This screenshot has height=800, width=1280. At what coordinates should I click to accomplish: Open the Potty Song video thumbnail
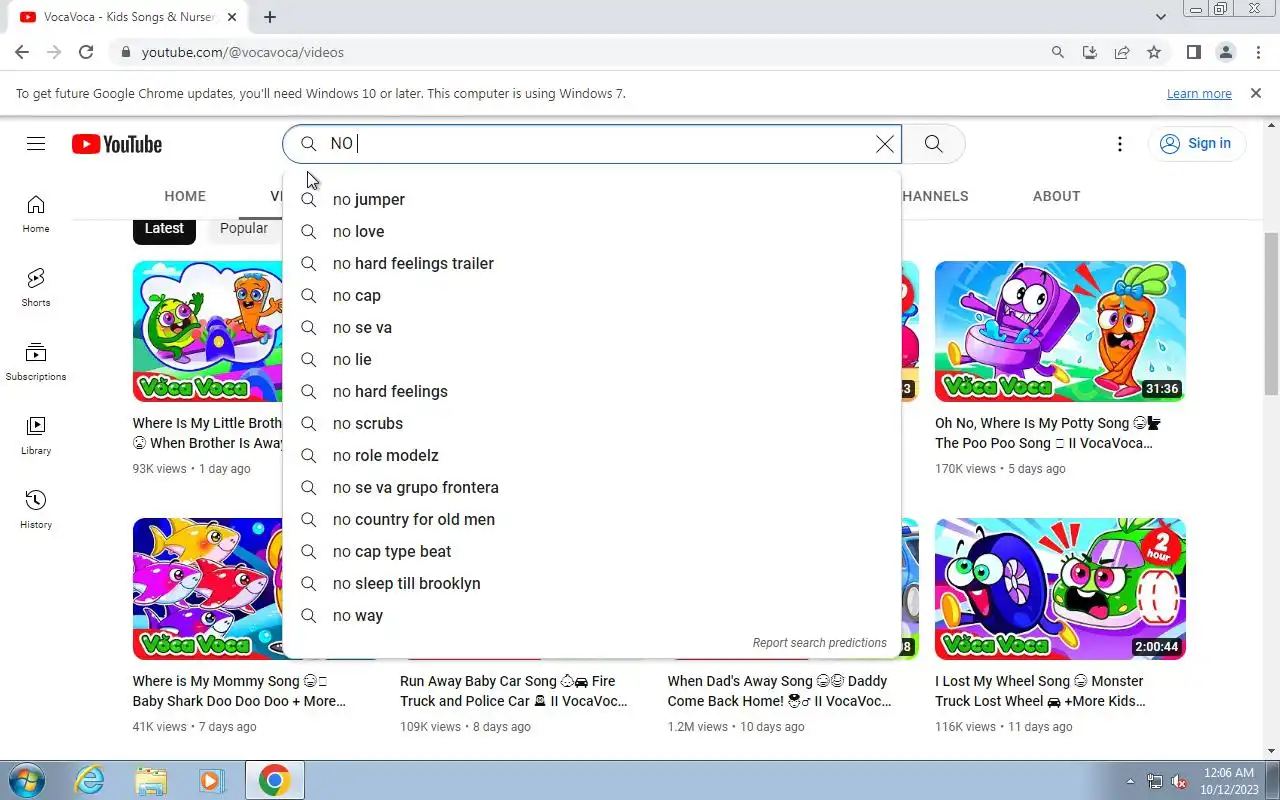click(x=1060, y=332)
